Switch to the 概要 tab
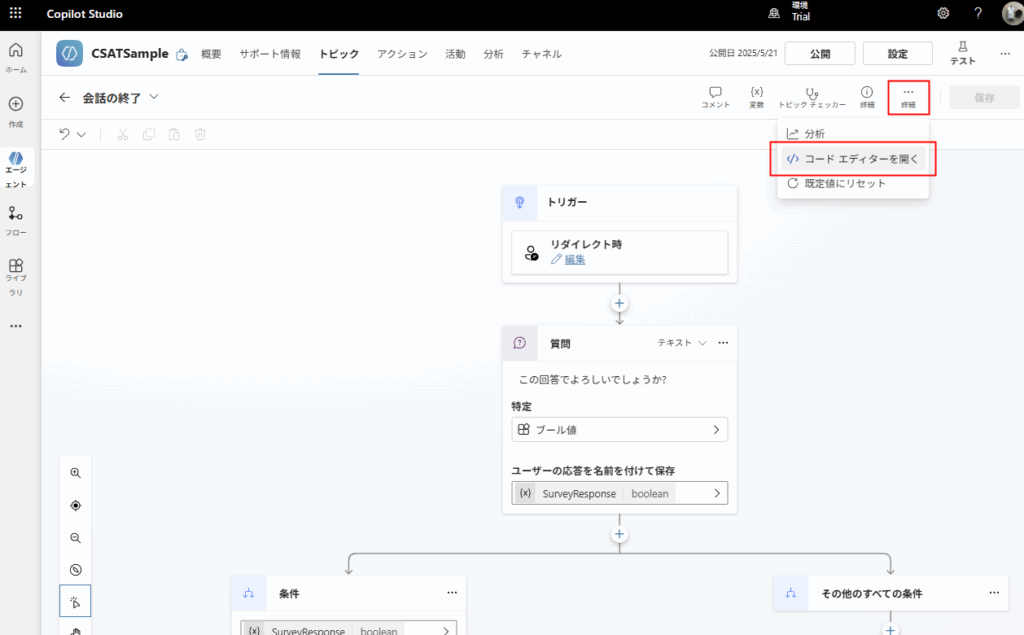 point(211,54)
